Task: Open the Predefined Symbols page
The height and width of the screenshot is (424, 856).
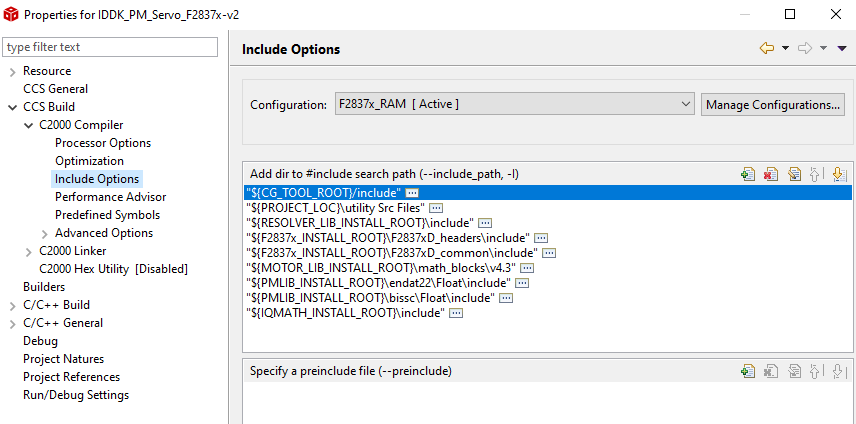Action: point(107,215)
